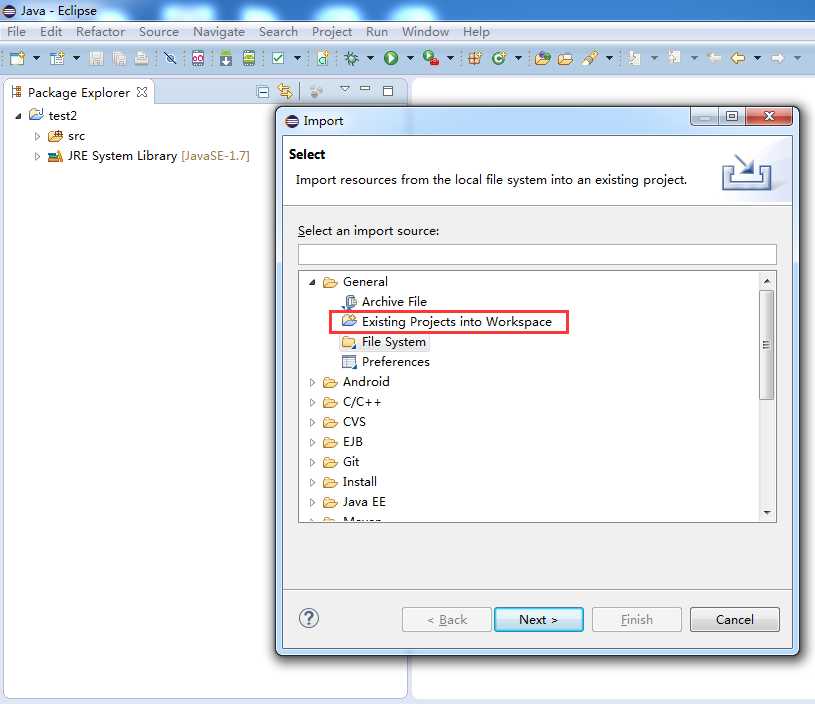Click the Print toolbar icon
This screenshot has width=815, height=704.
tap(141, 58)
